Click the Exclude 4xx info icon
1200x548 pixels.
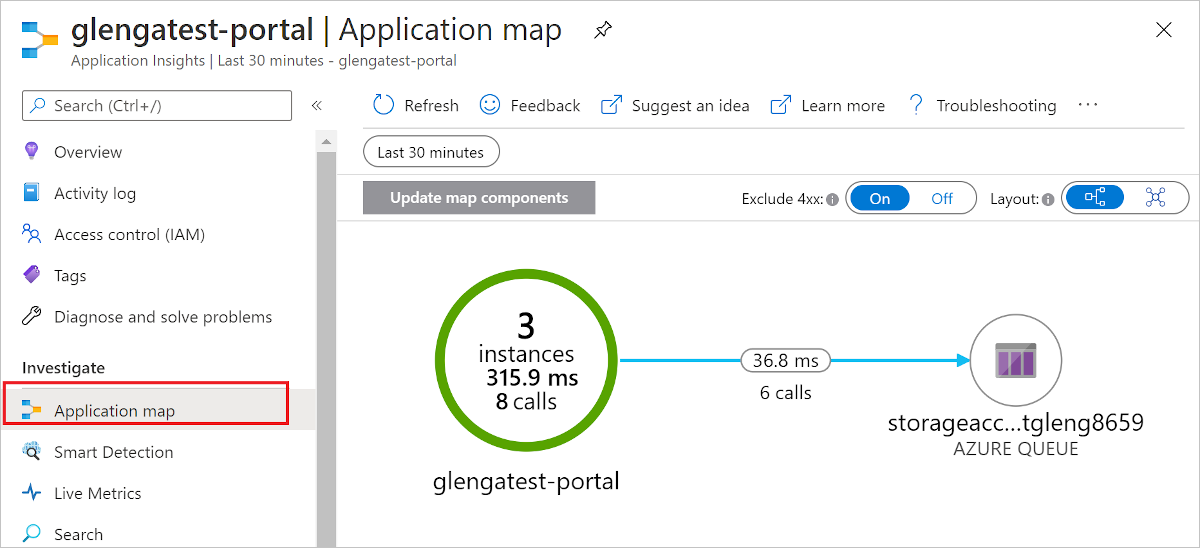(x=833, y=199)
